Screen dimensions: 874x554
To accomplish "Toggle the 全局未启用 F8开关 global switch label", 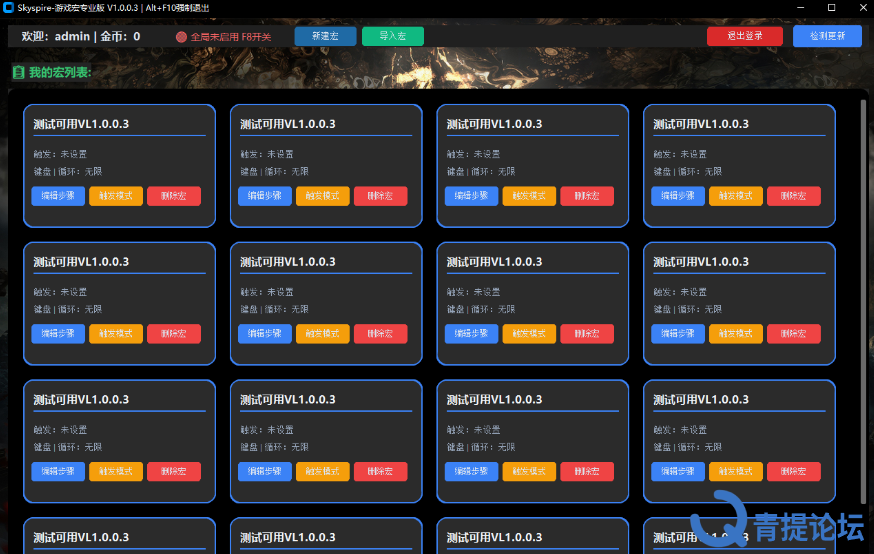I will [x=230, y=37].
